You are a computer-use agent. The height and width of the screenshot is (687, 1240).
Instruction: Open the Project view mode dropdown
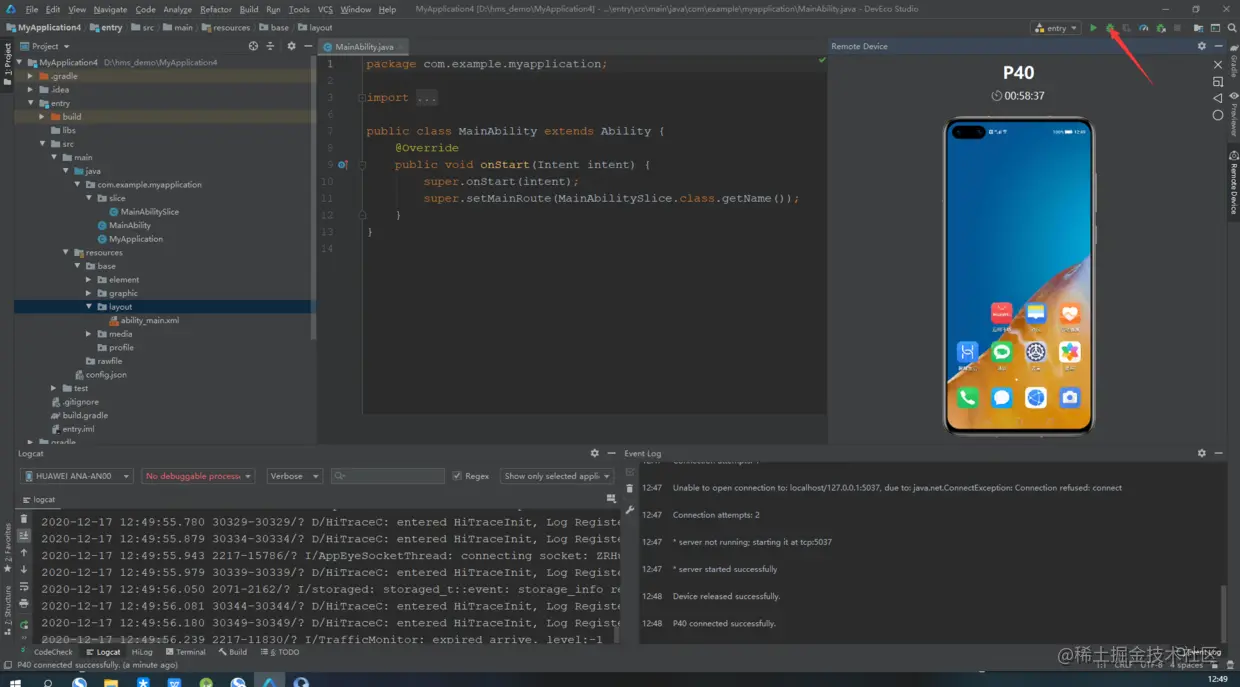[x=46, y=46]
